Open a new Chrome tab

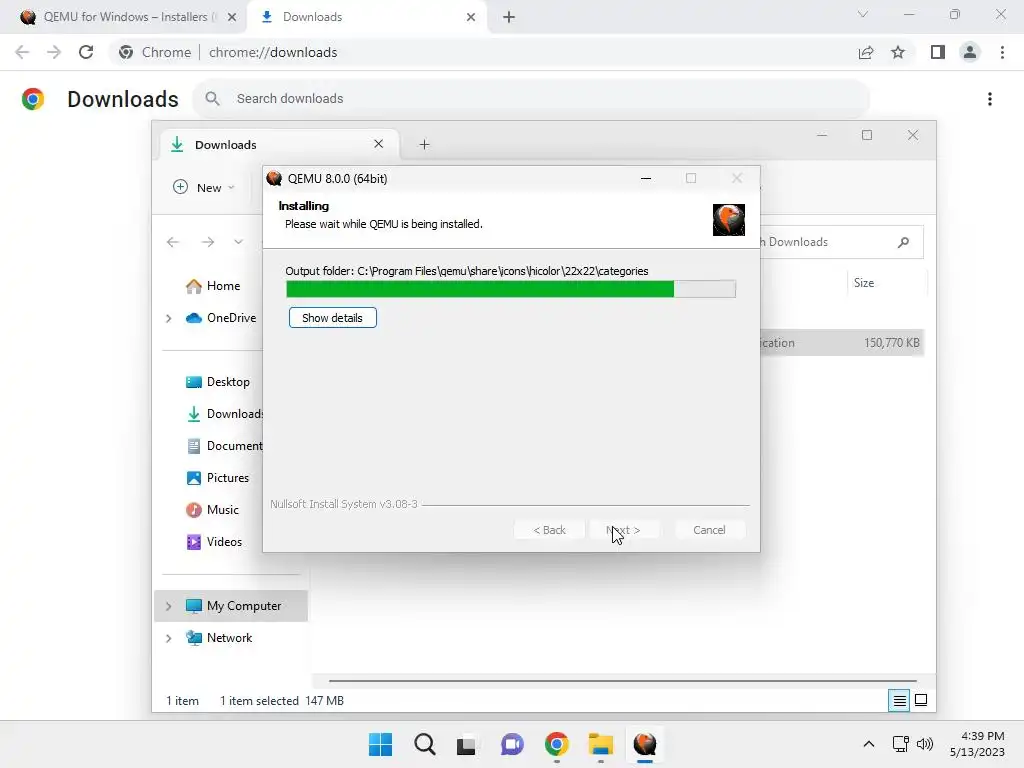click(509, 17)
